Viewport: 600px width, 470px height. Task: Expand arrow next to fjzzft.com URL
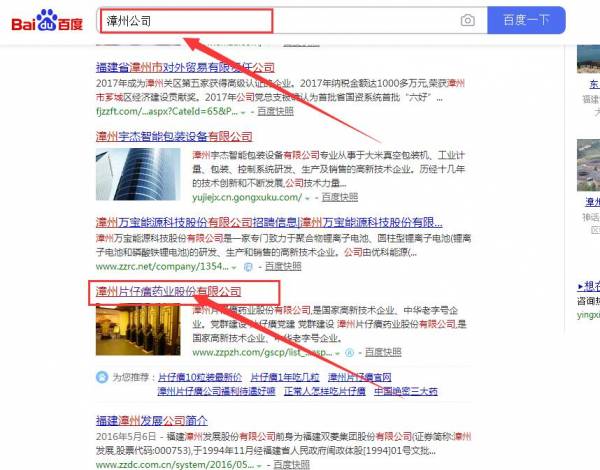point(243,112)
